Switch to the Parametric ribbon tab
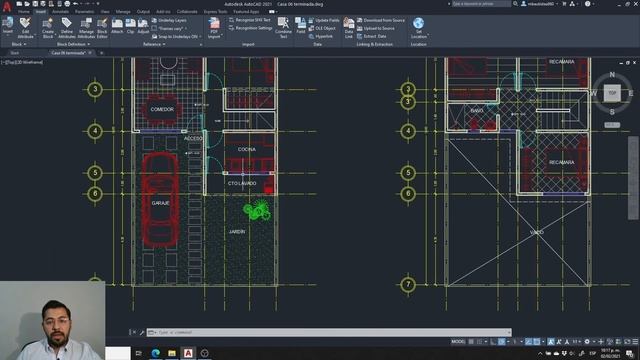The image size is (640, 360). coord(84,12)
